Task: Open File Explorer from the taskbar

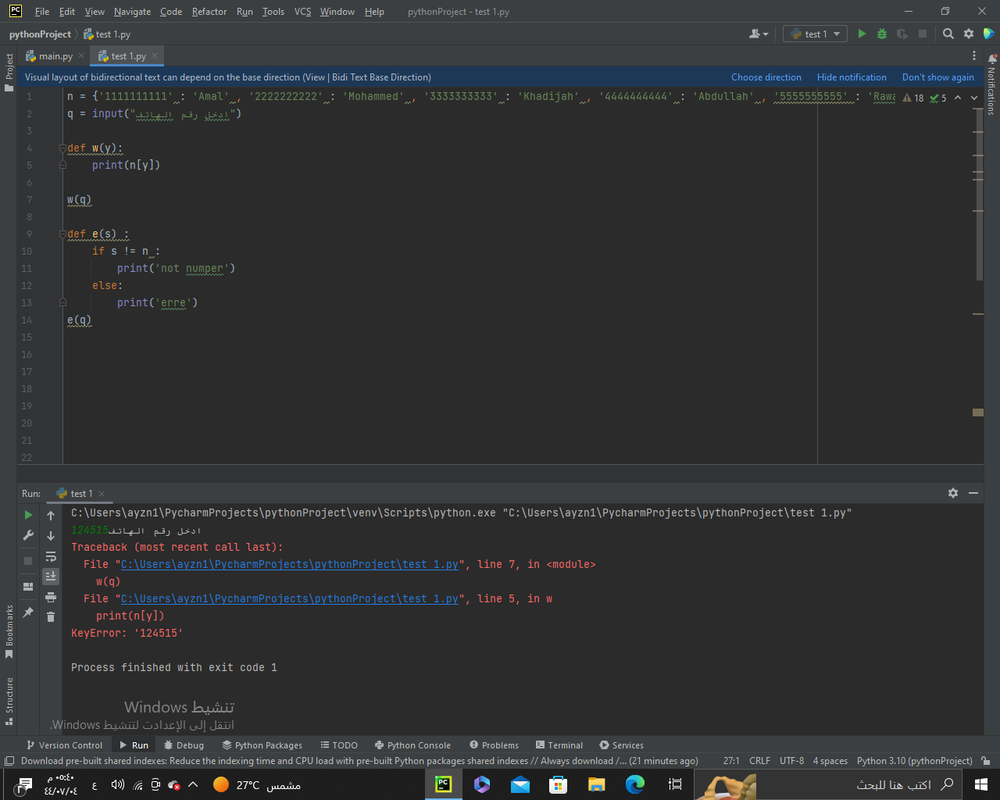Action: (596, 784)
